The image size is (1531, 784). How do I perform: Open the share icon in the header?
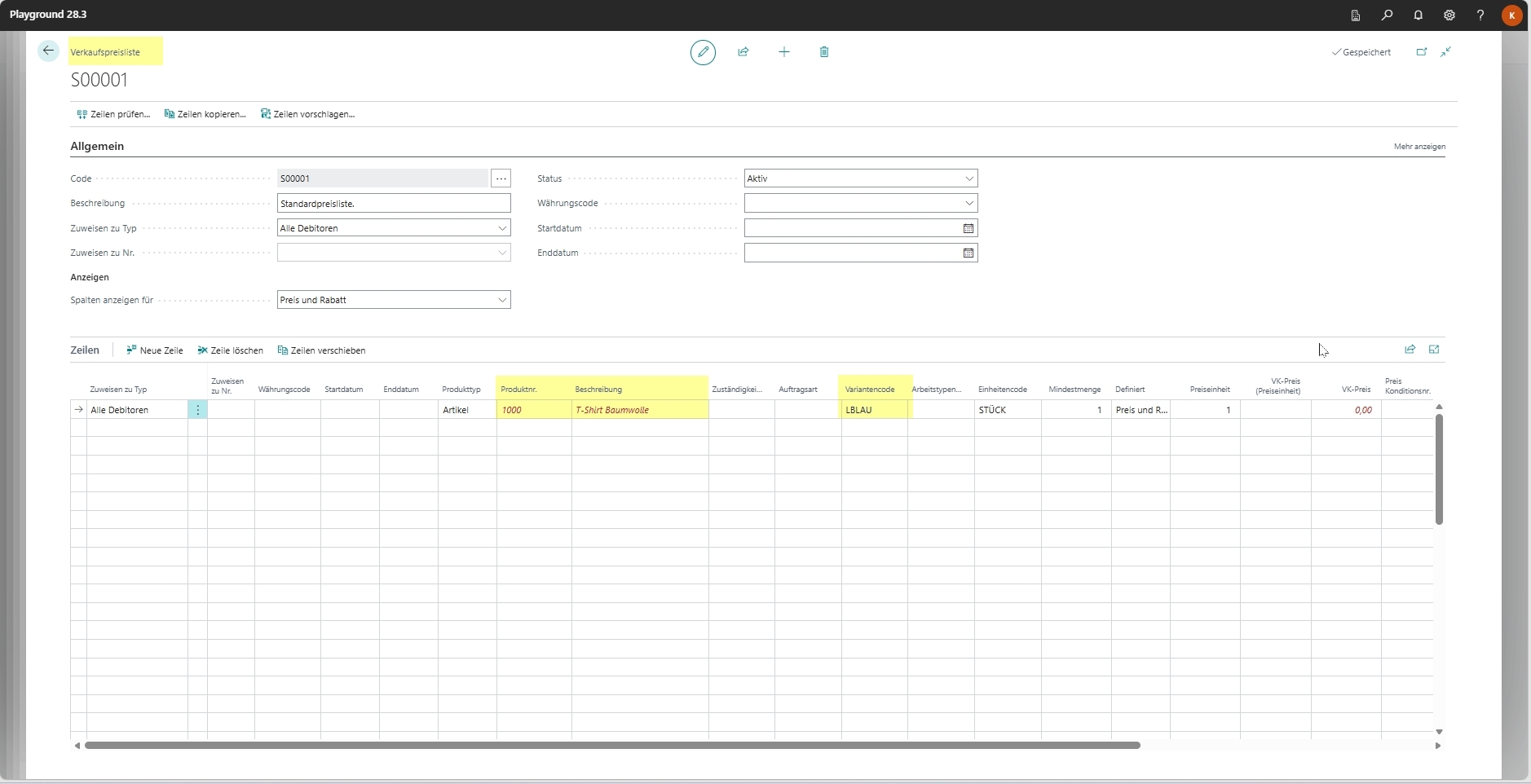click(x=743, y=52)
